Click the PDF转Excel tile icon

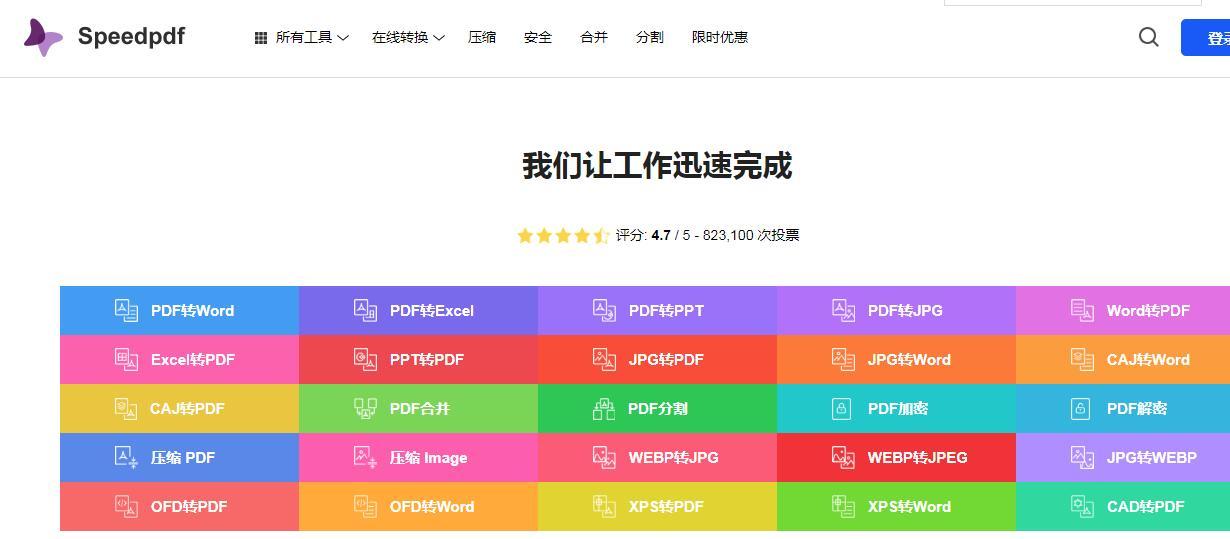pyautogui.click(x=365, y=310)
